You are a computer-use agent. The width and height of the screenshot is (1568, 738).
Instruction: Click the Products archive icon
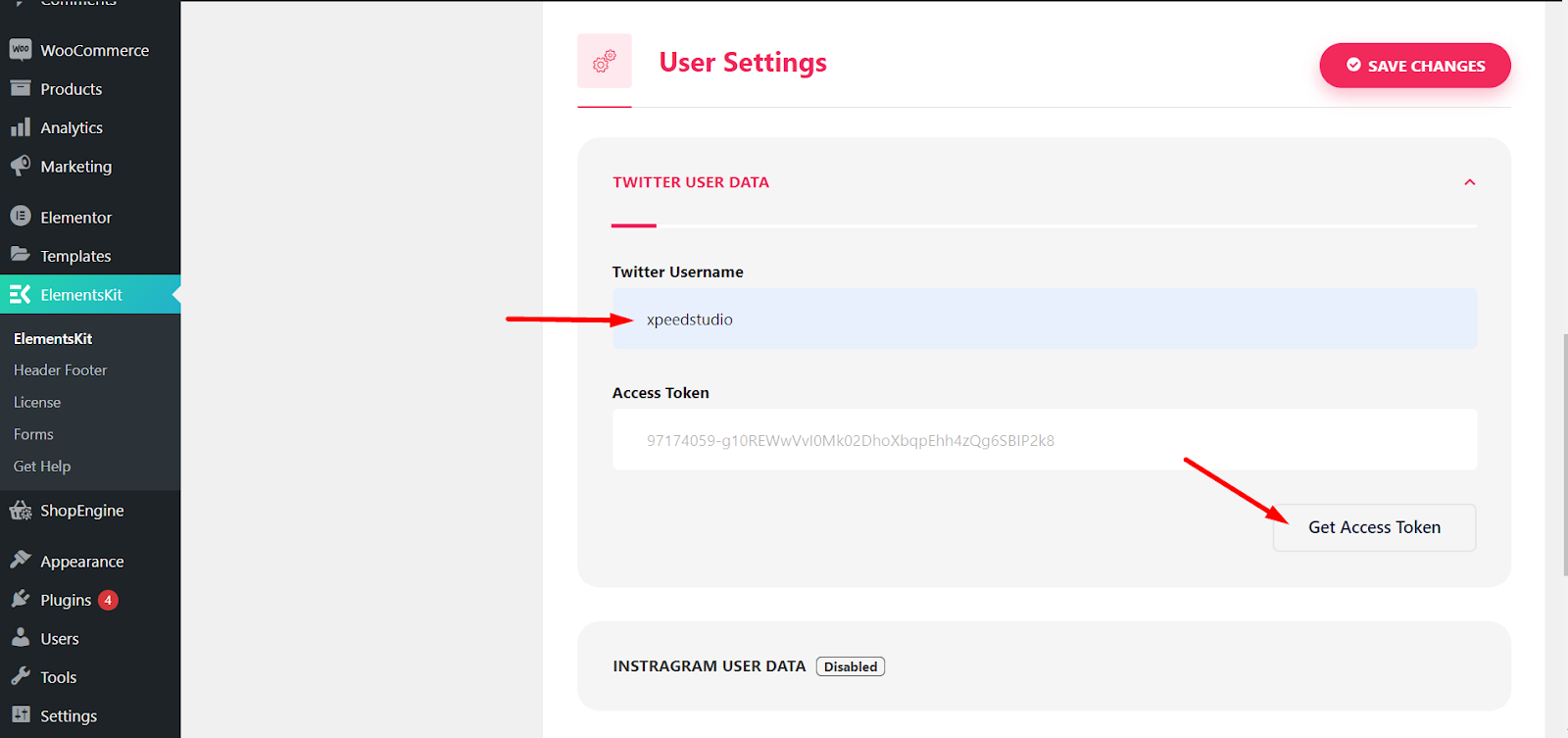[21, 88]
